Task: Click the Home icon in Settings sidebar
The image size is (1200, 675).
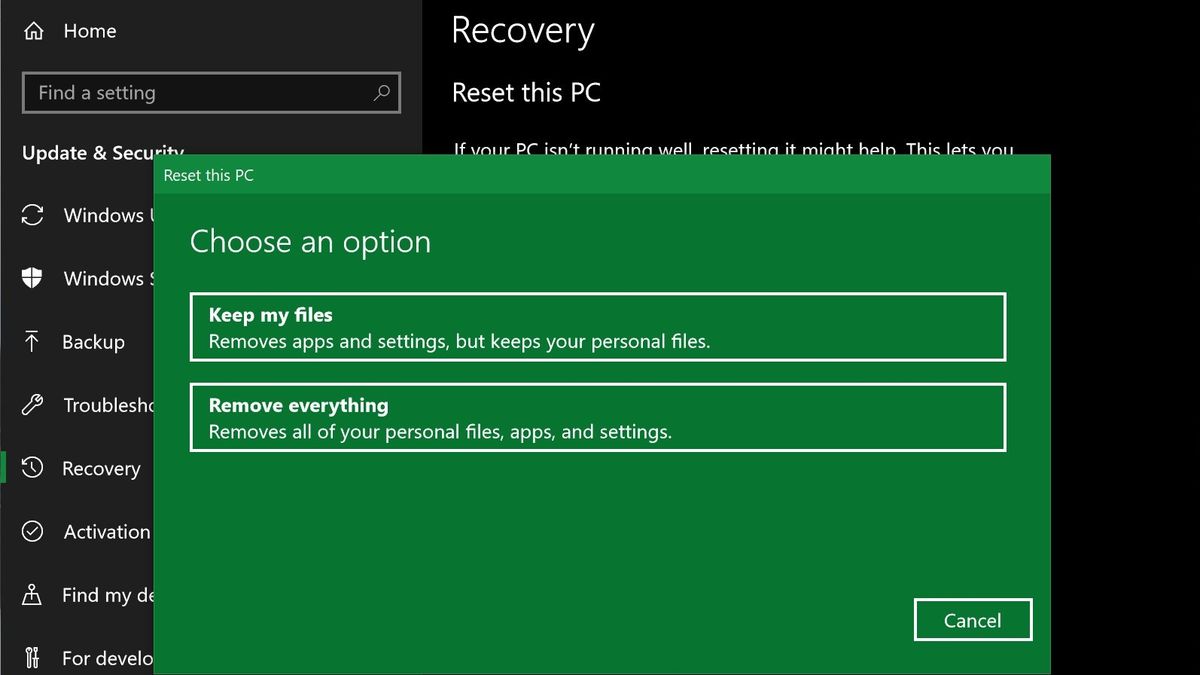Action: coord(34,31)
